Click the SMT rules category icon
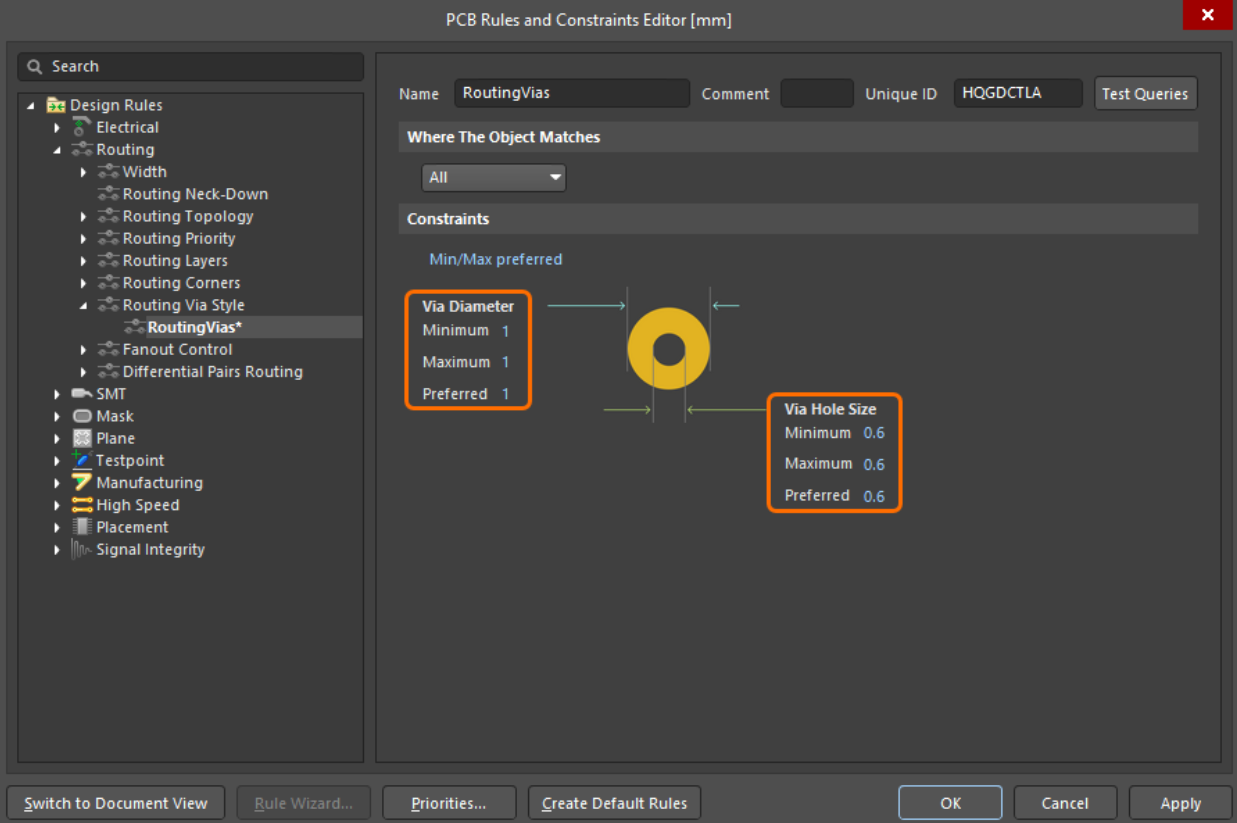1237x823 pixels. [80, 393]
